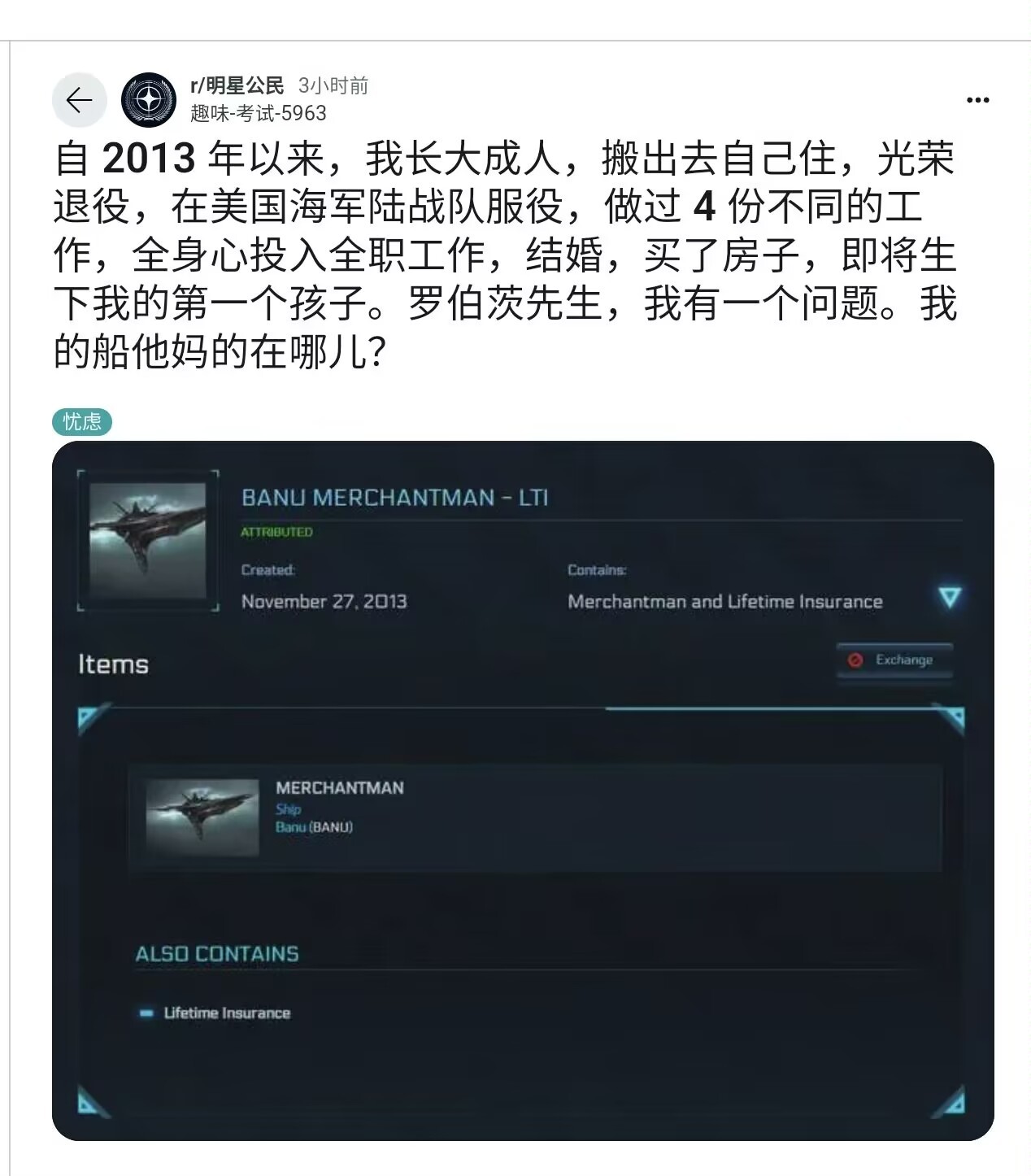Viewport: 1031px width, 1176px height.
Task: Click the bottom-left panel corner arrow
Action: click(x=91, y=1101)
